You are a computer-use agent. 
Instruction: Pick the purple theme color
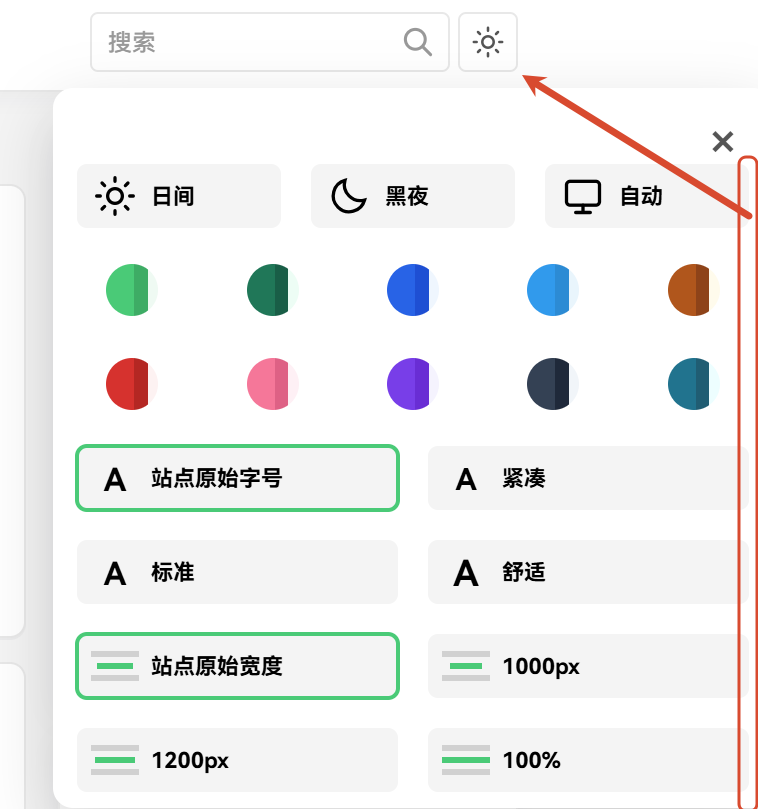[x=413, y=384]
